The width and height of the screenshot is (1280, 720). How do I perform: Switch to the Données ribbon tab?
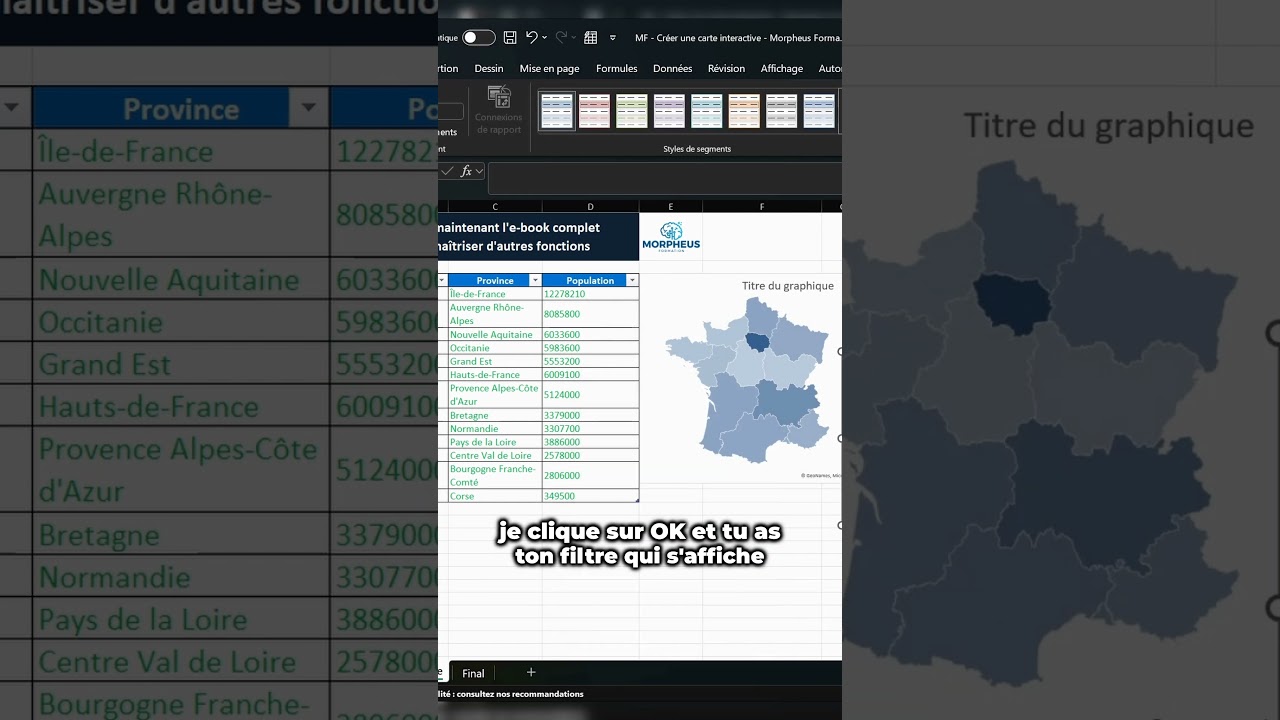tap(672, 68)
